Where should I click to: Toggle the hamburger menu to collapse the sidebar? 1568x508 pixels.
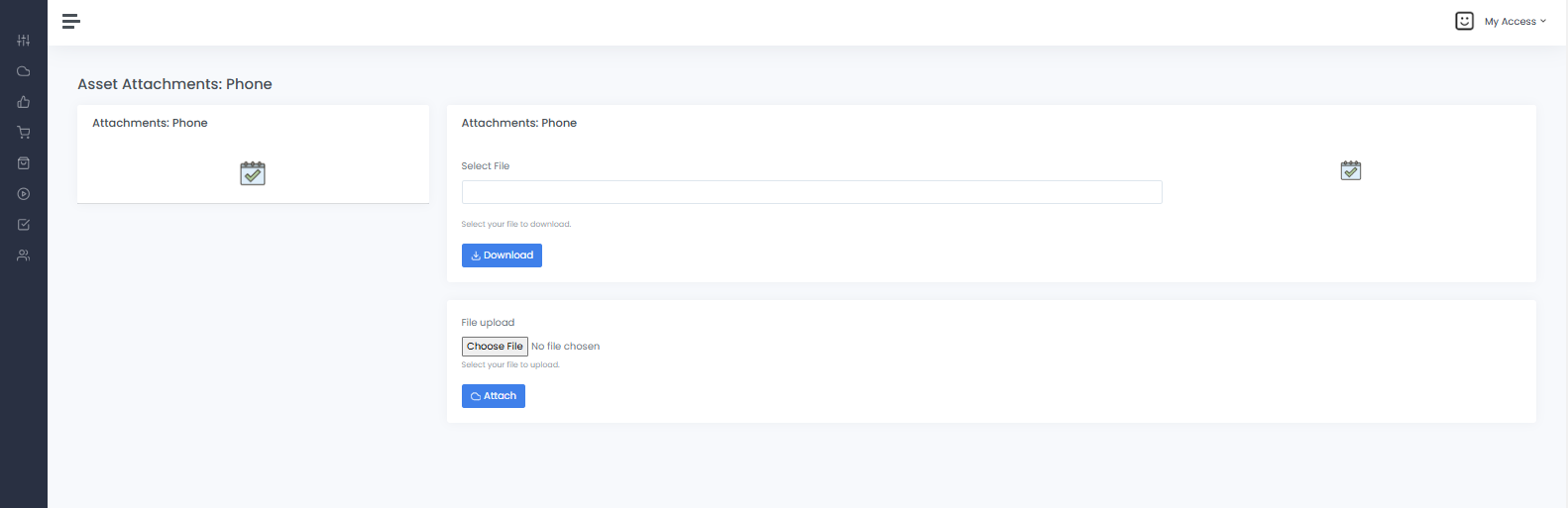coord(70,21)
